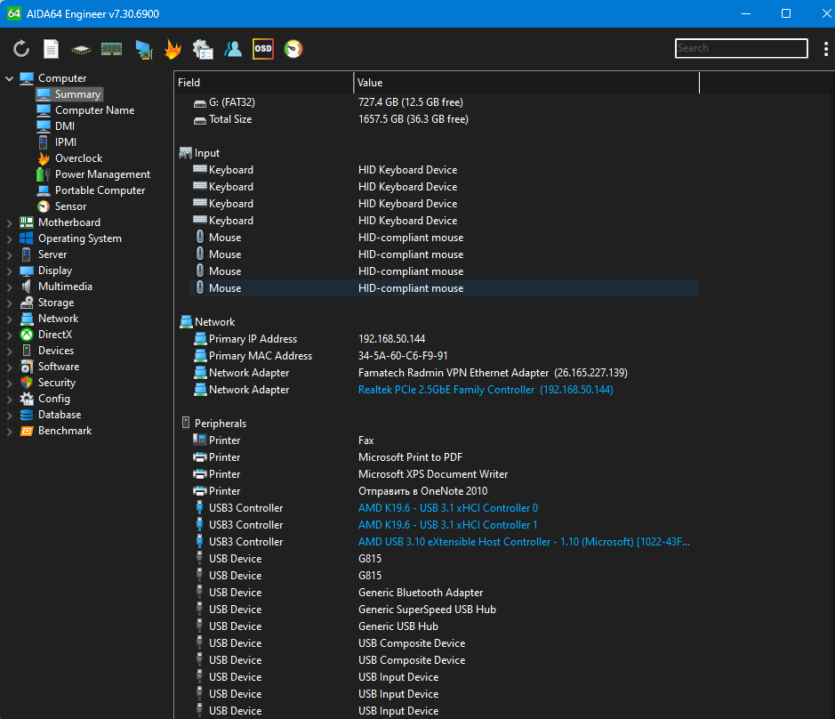835x719 pixels.
Task: Open AMD USB 3.10 eXtensible Host Controller link
Action: click(523, 542)
